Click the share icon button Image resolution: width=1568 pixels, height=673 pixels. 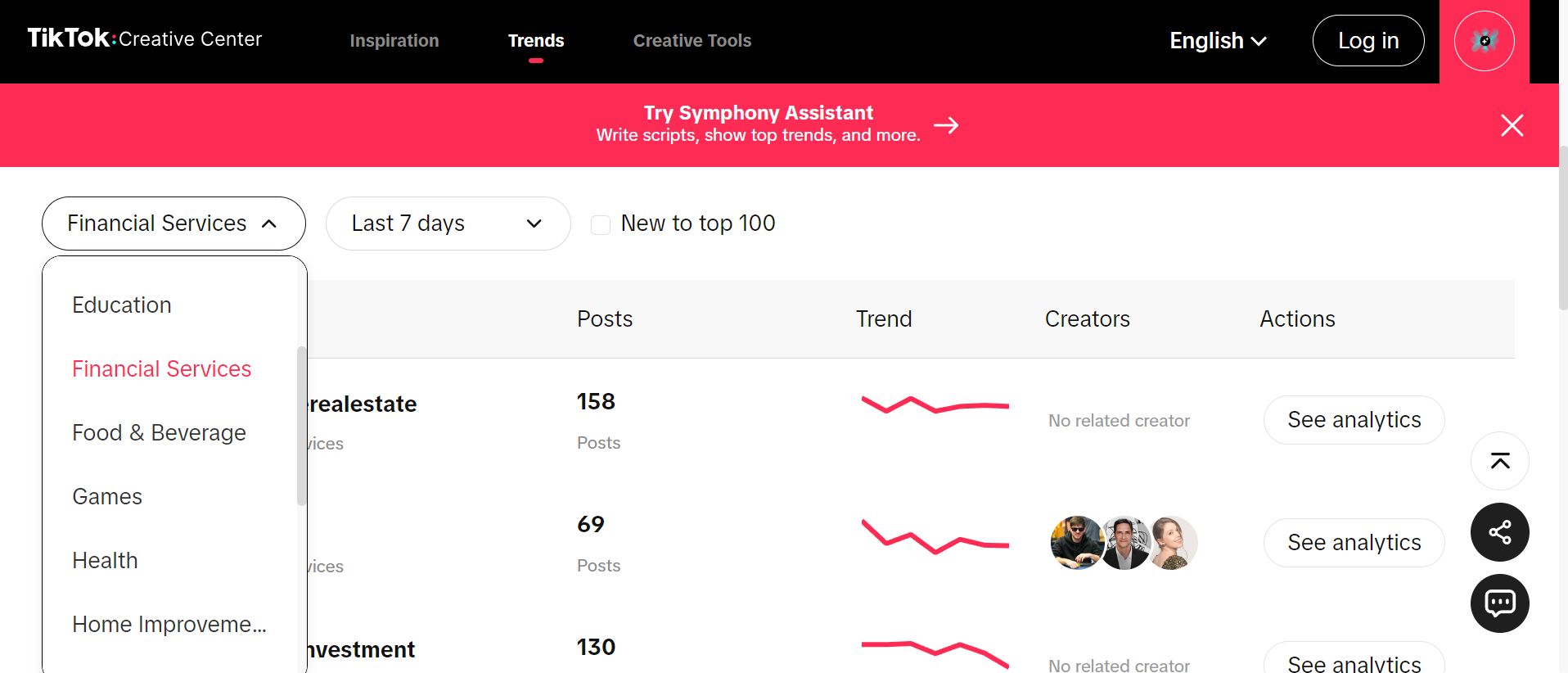pos(1499,532)
